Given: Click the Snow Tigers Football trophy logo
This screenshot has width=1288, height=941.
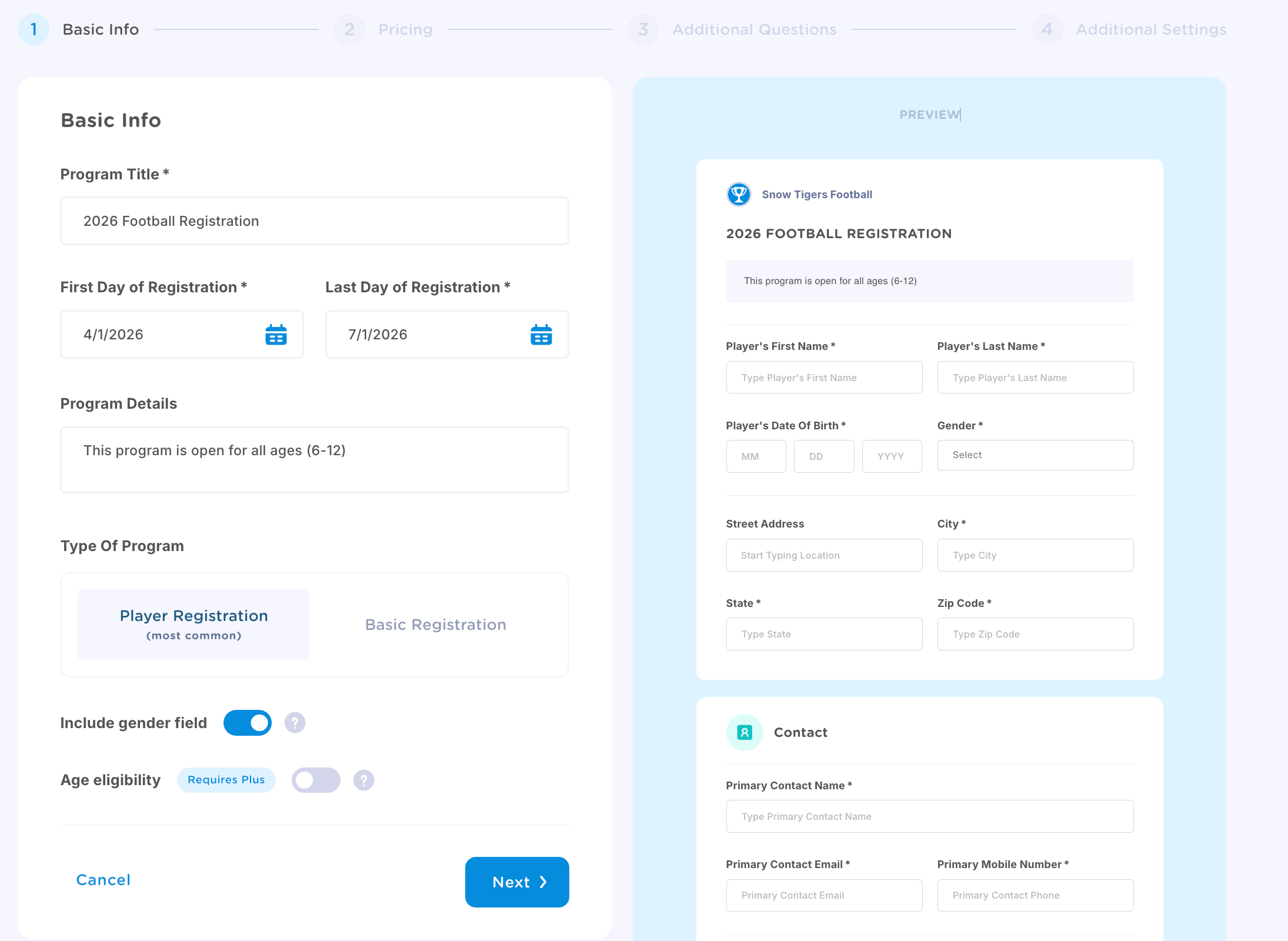Looking at the screenshot, I should 739,195.
